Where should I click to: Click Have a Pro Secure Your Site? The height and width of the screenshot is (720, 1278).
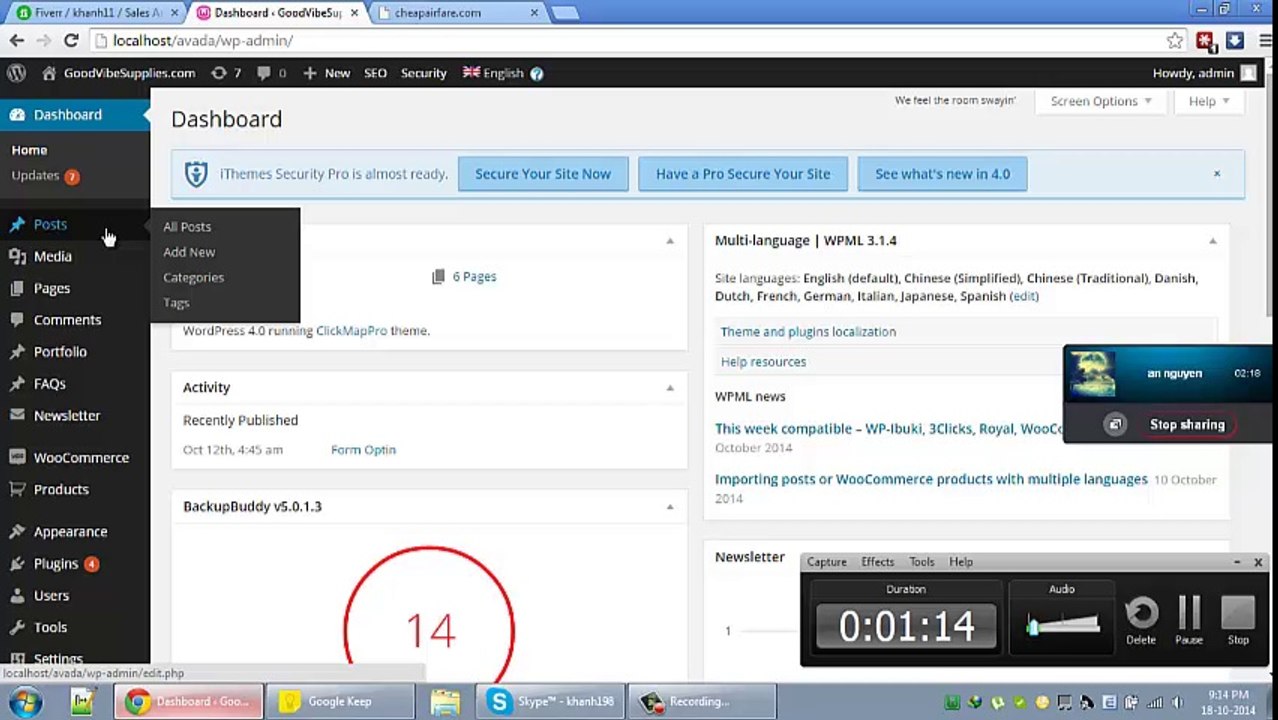743,174
